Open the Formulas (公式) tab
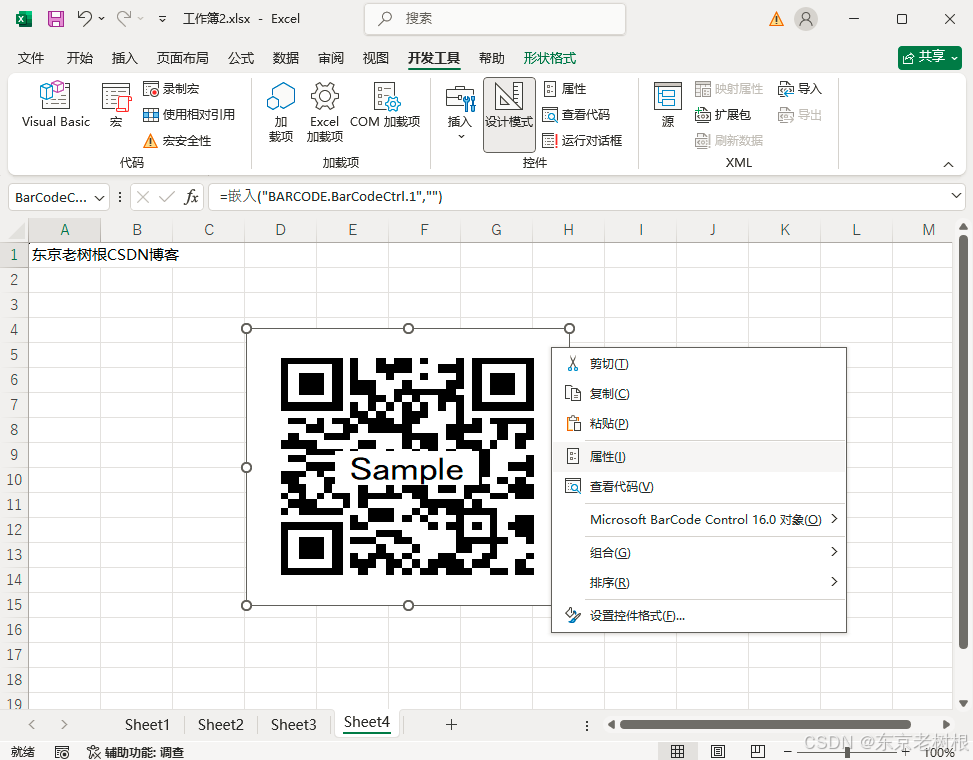Viewport: 973px width, 760px height. 241,58
